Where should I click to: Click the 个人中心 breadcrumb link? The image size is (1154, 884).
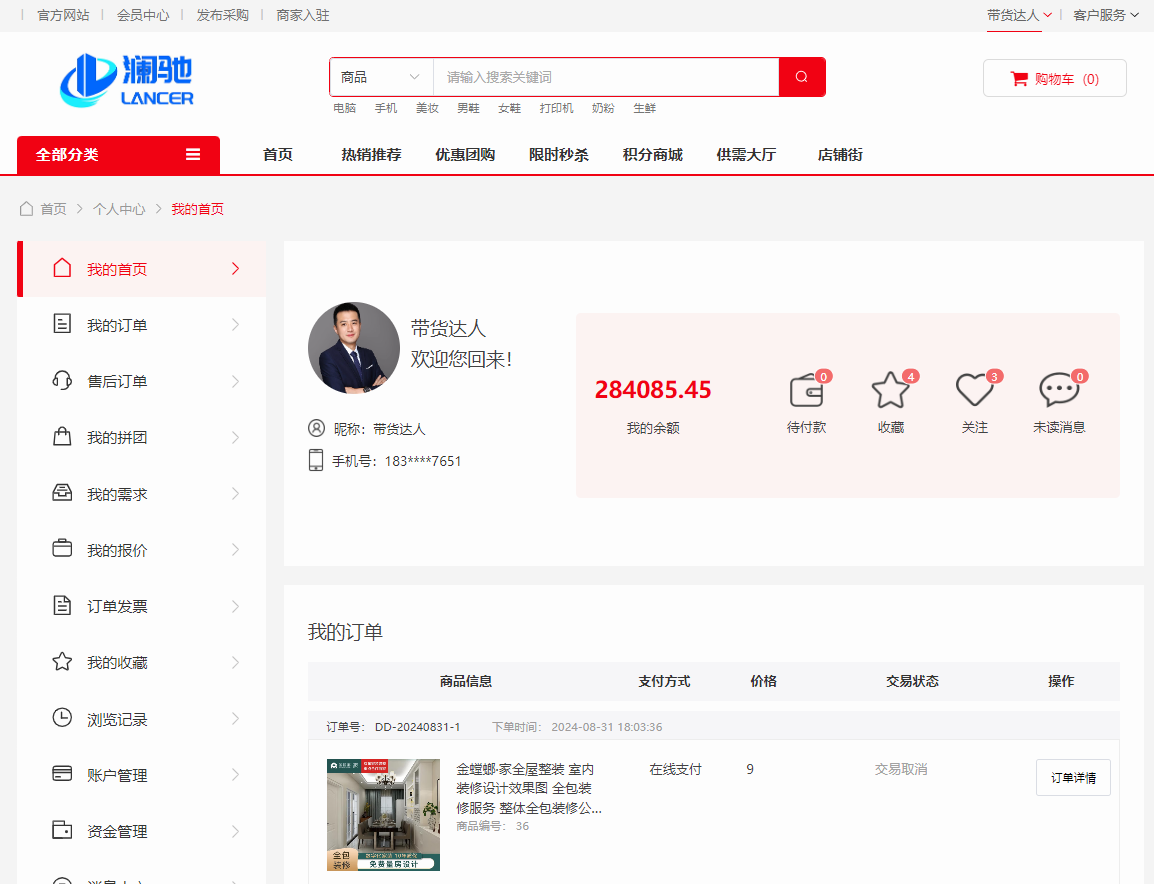click(x=119, y=209)
